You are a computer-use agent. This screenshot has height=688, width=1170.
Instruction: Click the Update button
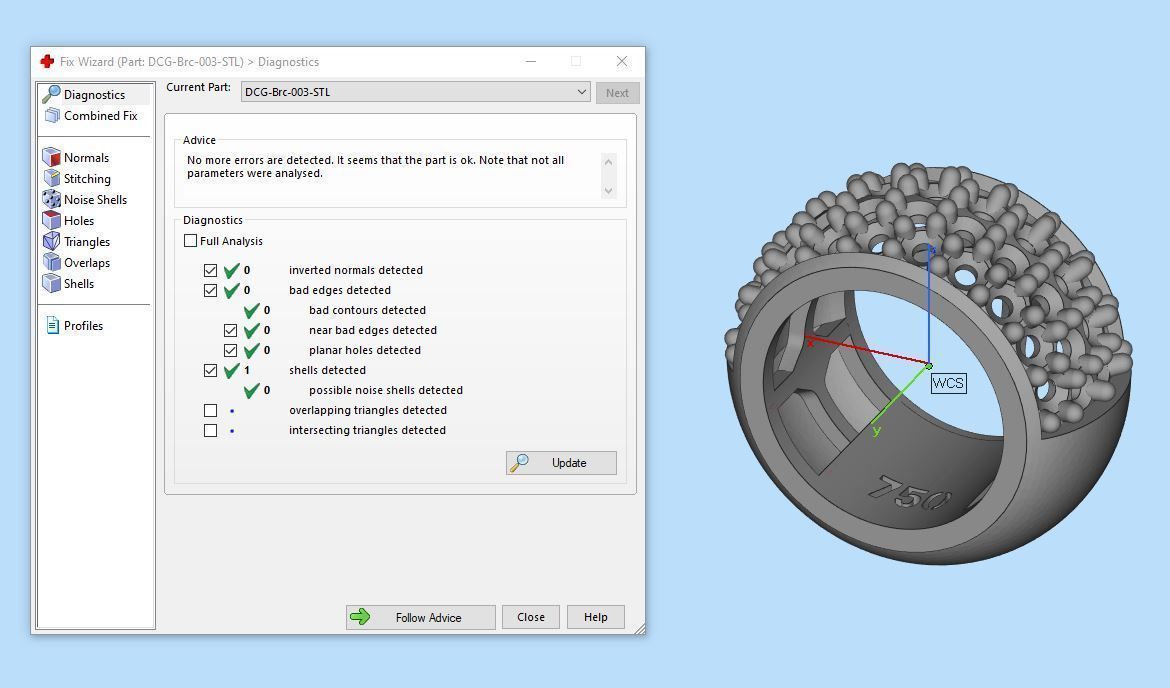[561, 463]
